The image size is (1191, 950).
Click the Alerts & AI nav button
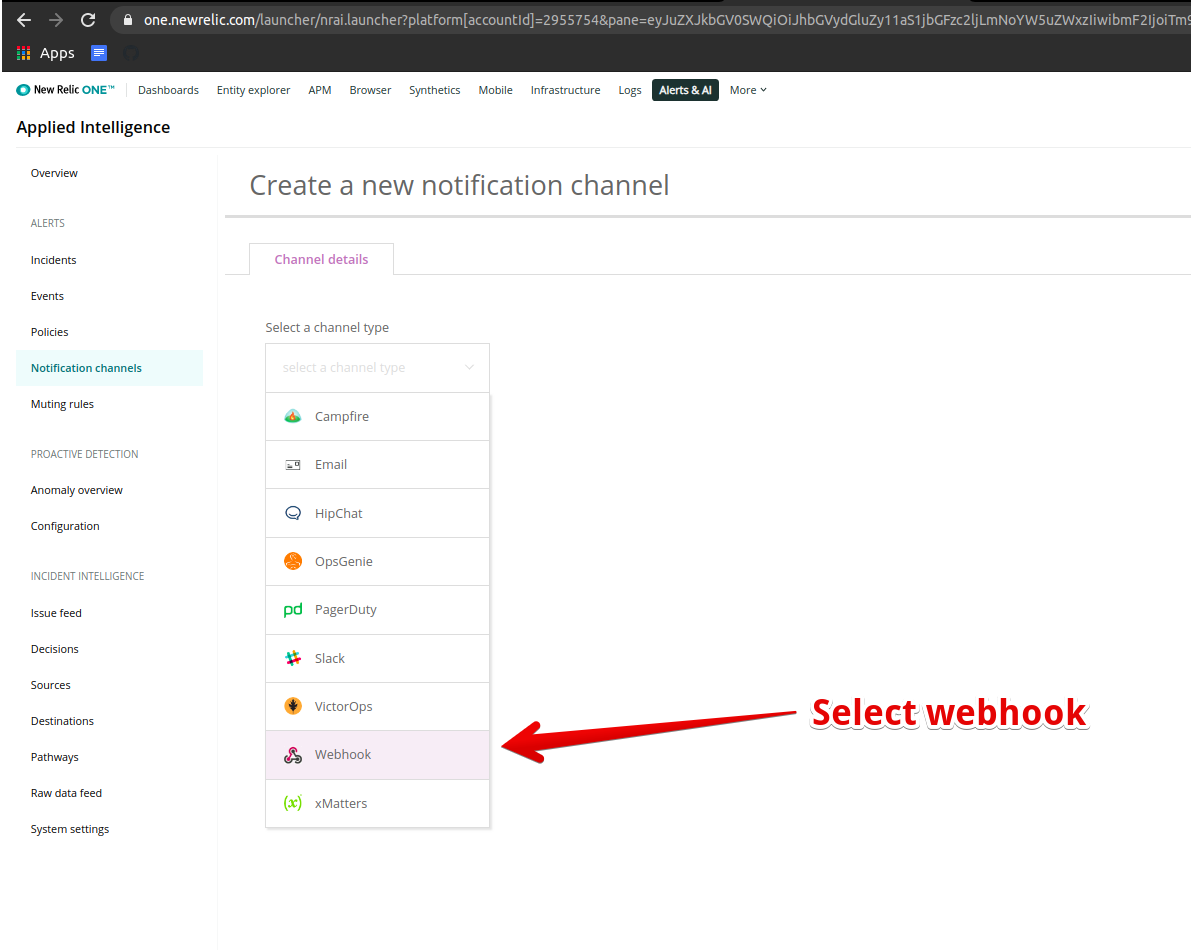(x=685, y=90)
